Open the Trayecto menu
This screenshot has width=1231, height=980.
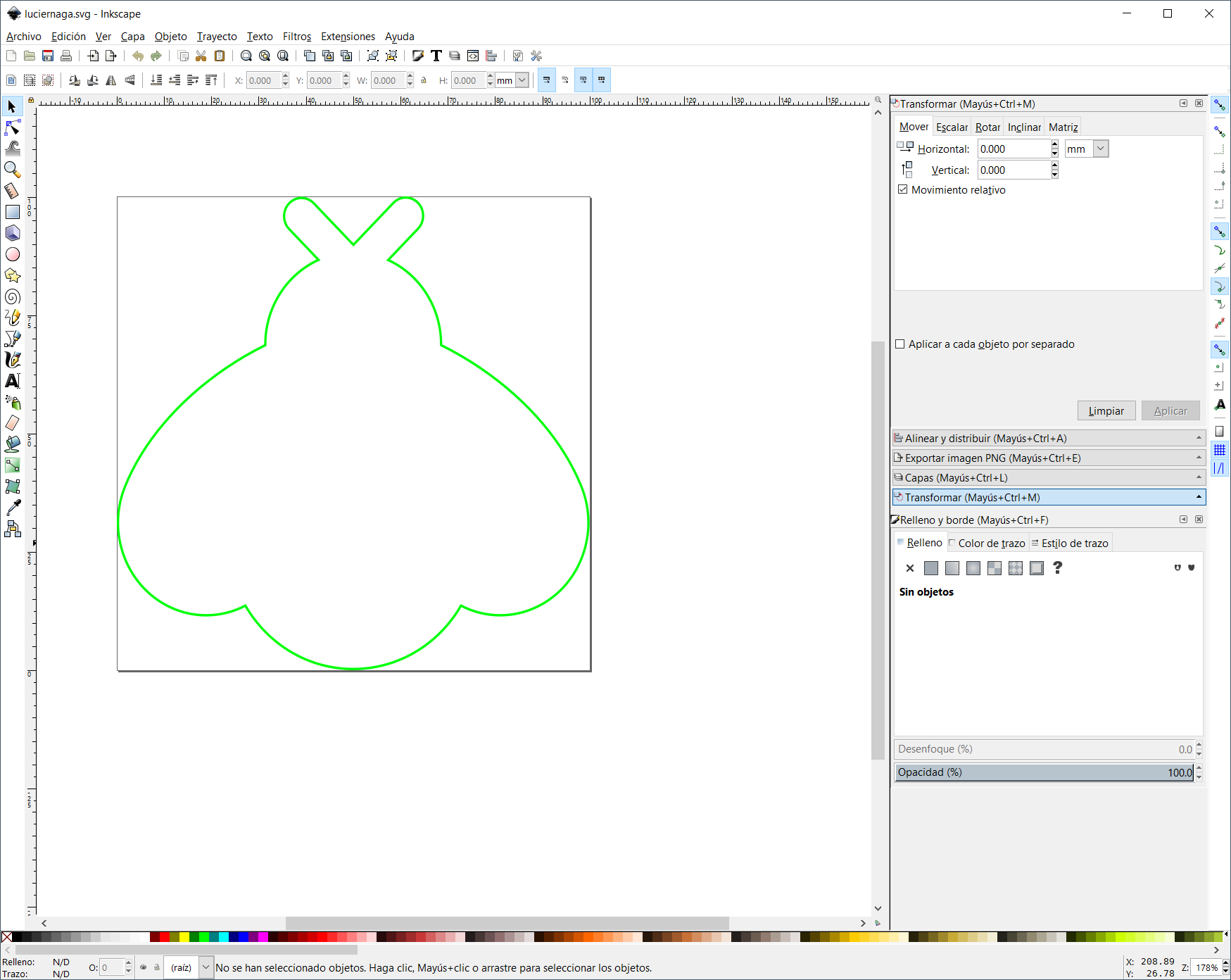217,36
